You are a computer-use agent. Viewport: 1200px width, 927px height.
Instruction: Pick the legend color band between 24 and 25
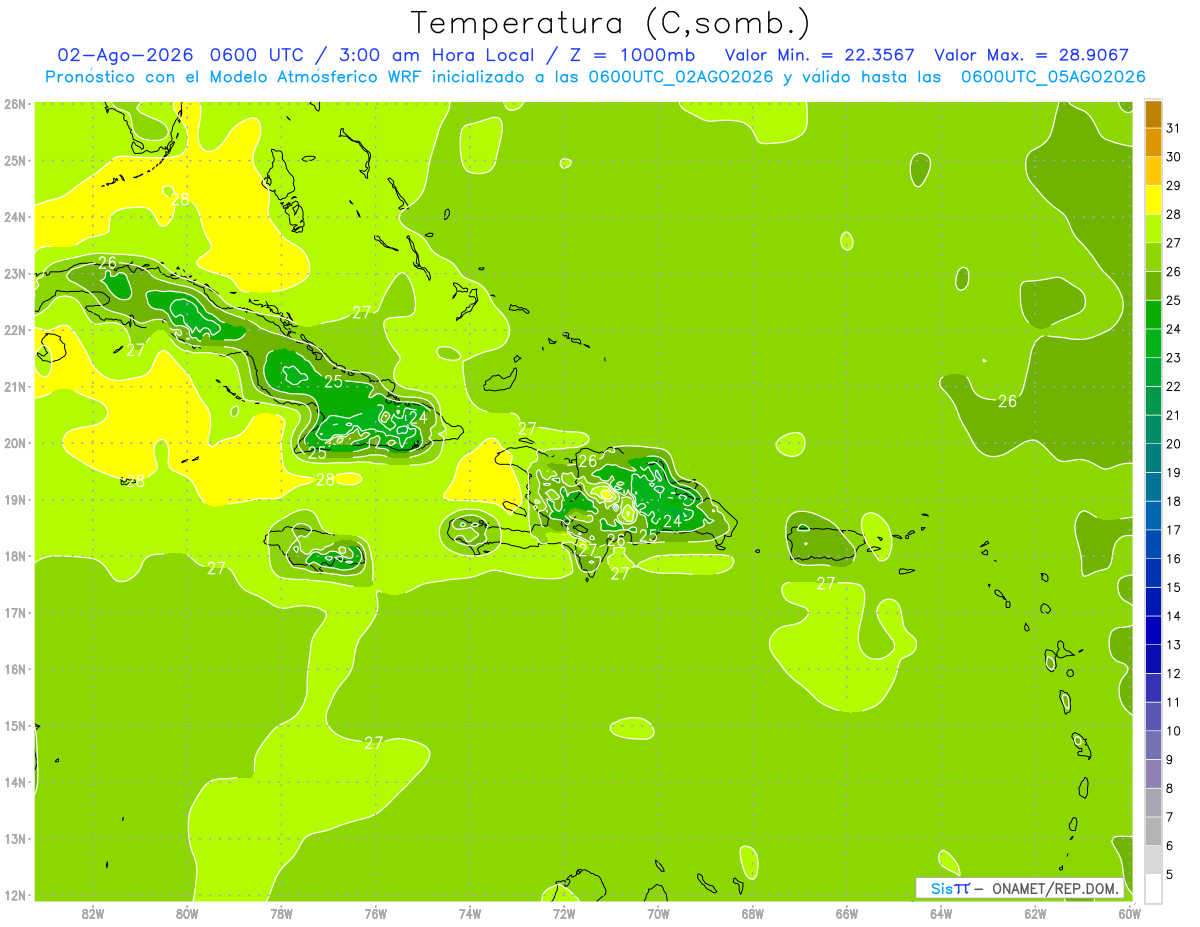pyautogui.click(x=1153, y=315)
